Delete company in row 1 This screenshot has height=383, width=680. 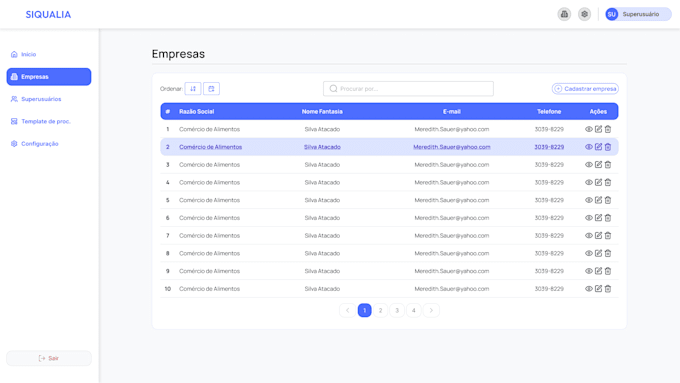(x=608, y=129)
